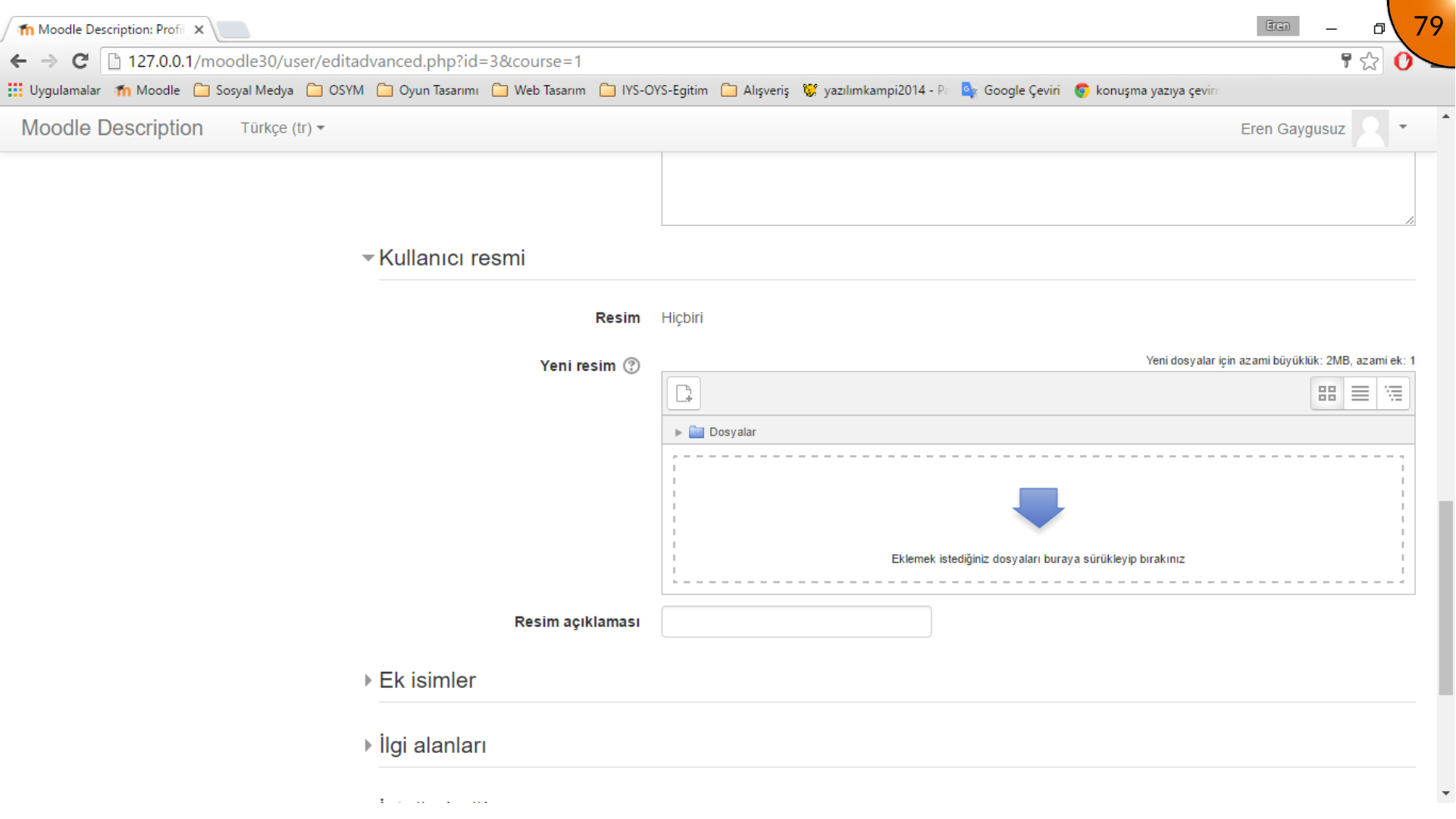Open the user menu dropdown arrow

click(1403, 127)
